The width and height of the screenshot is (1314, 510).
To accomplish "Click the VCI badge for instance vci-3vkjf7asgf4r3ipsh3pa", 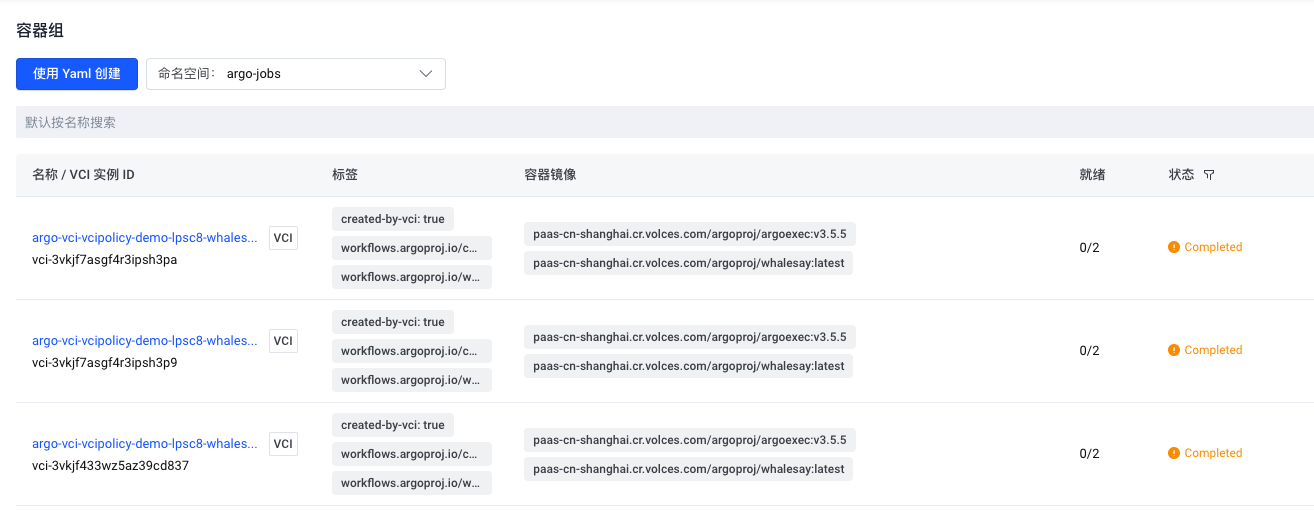I will [284, 238].
